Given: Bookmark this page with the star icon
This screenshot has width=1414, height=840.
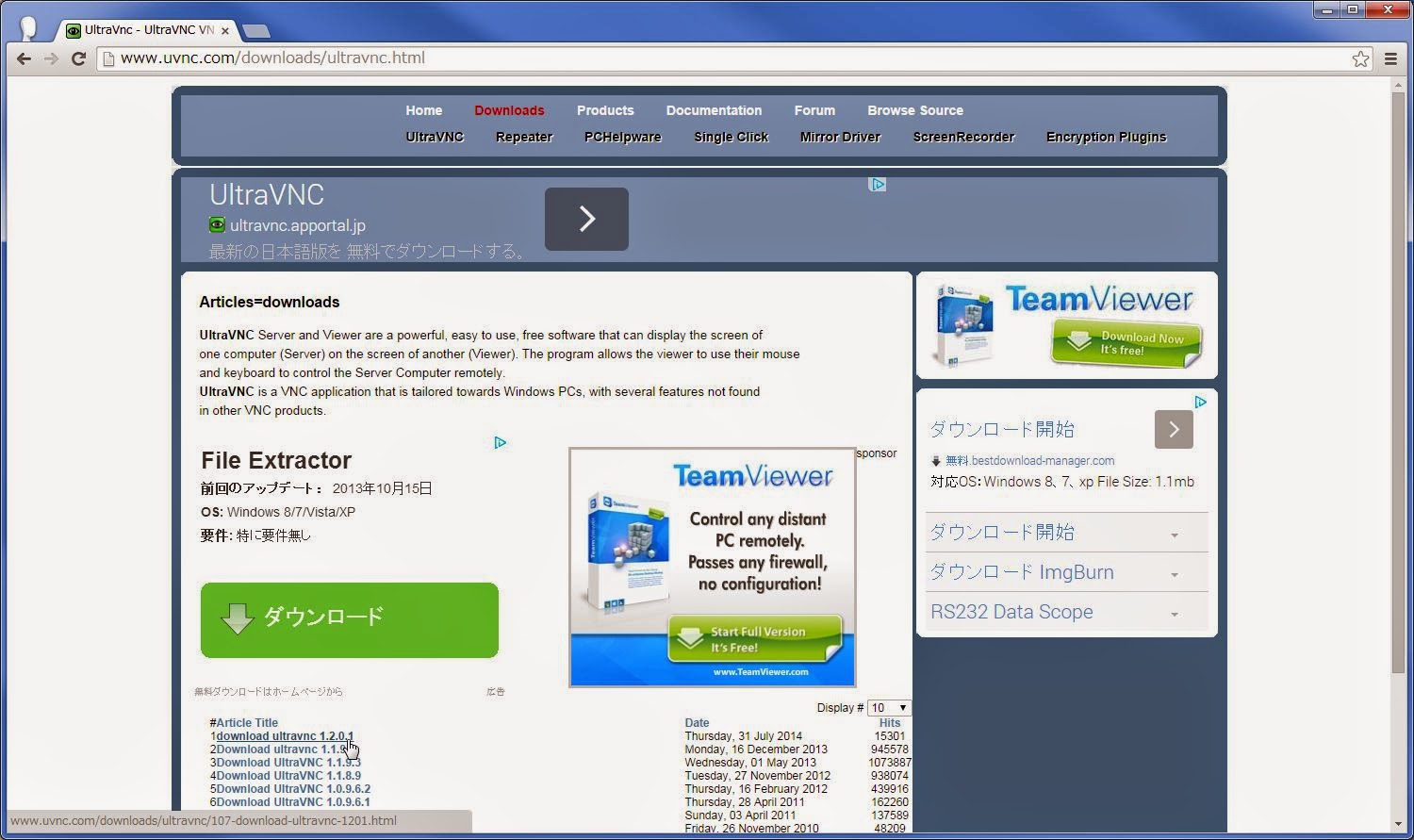Looking at the screenshot, I should [1360, 58].
